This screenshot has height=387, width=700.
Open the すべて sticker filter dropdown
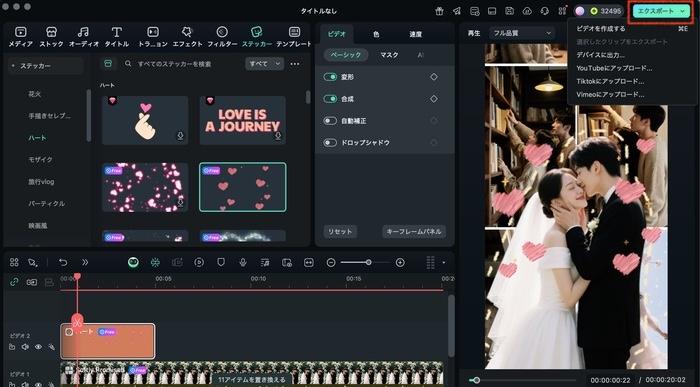point(264,64)
